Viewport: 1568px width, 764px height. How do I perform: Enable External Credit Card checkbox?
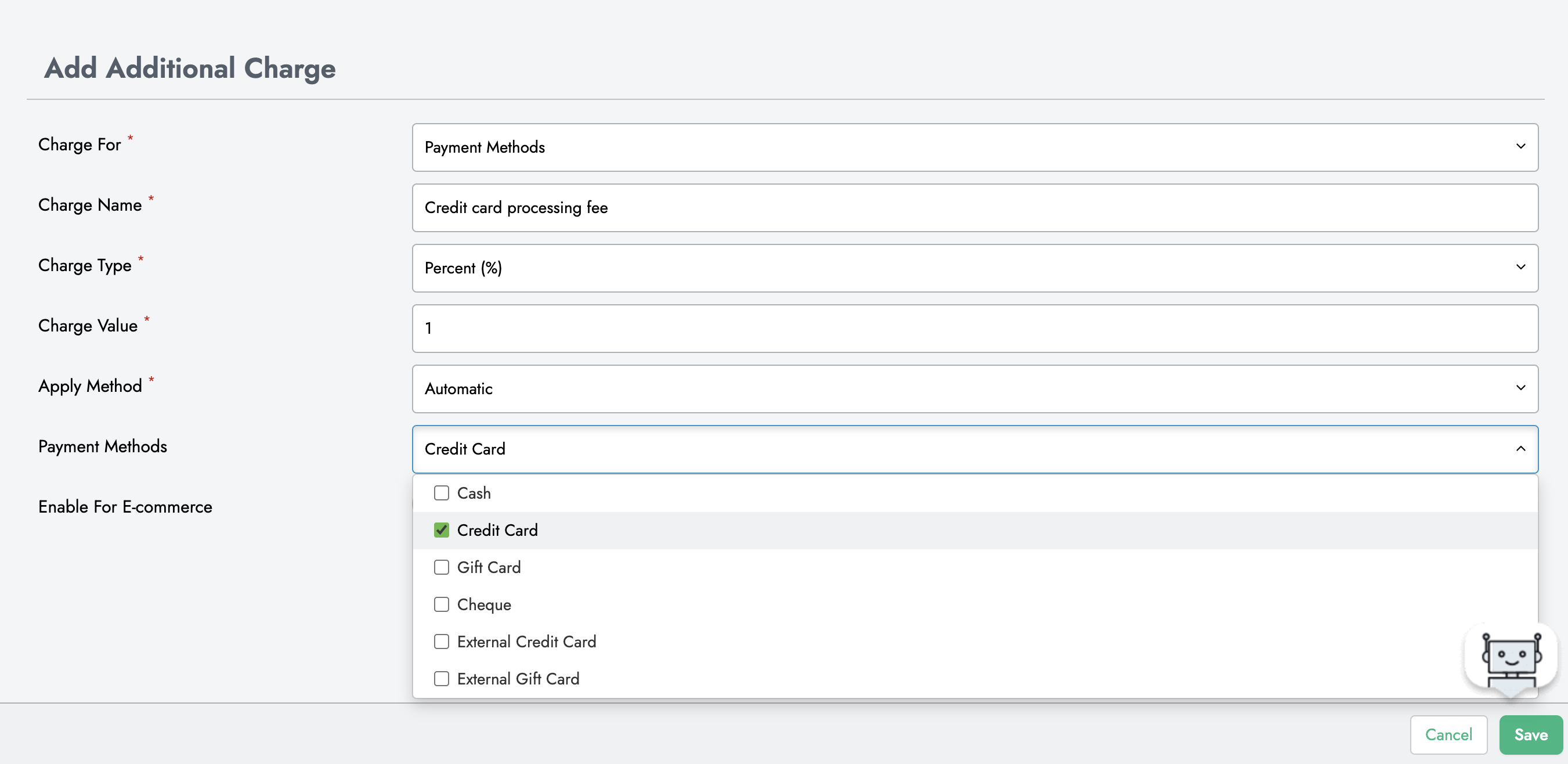(x=441, y=641)
